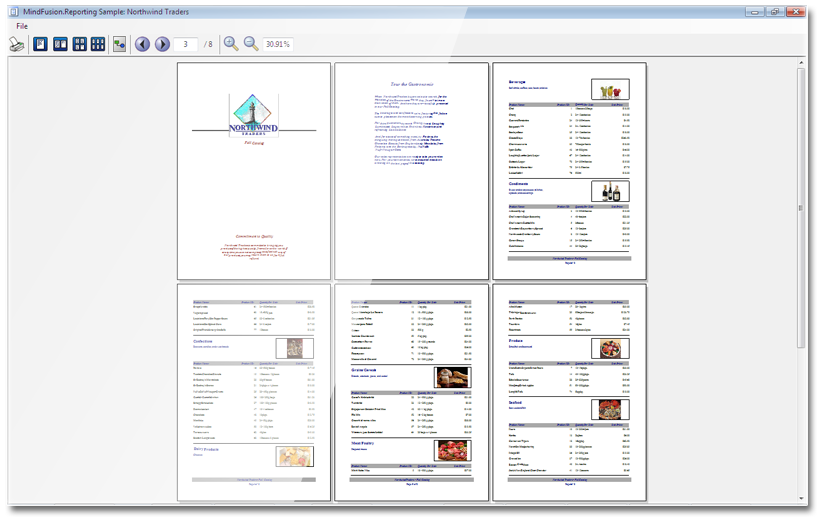Restore down the preview window

click(776, 10)
